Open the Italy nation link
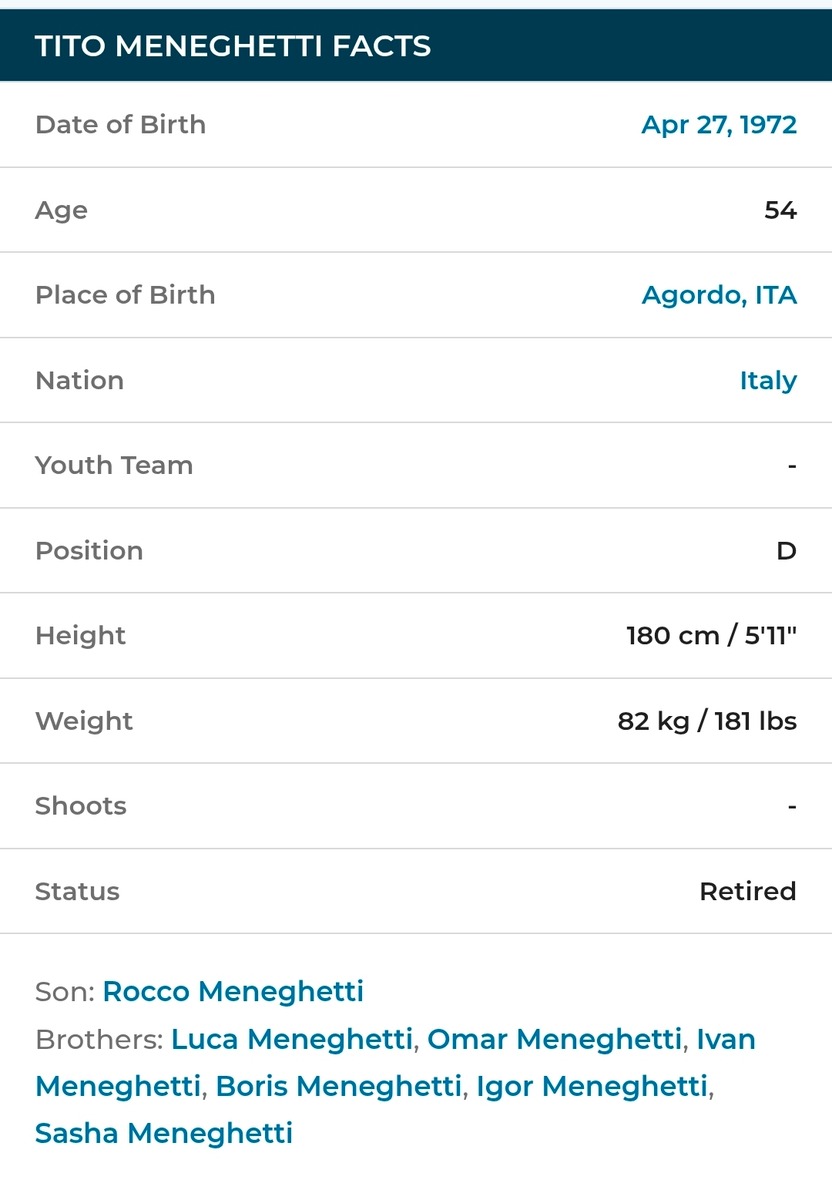Image resolution: width=832 pixels, height=1200 pixels. coord(768,380)
